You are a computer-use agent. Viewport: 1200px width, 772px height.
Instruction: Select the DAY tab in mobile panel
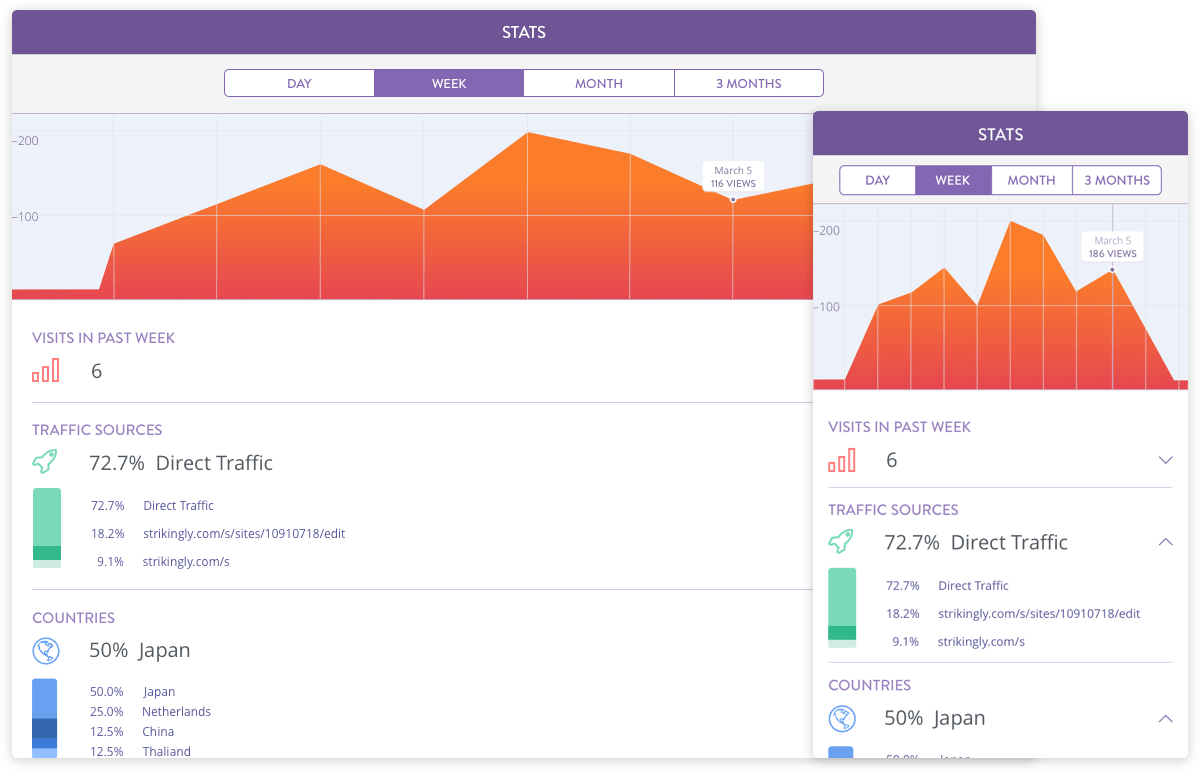(x=877, y=180)
